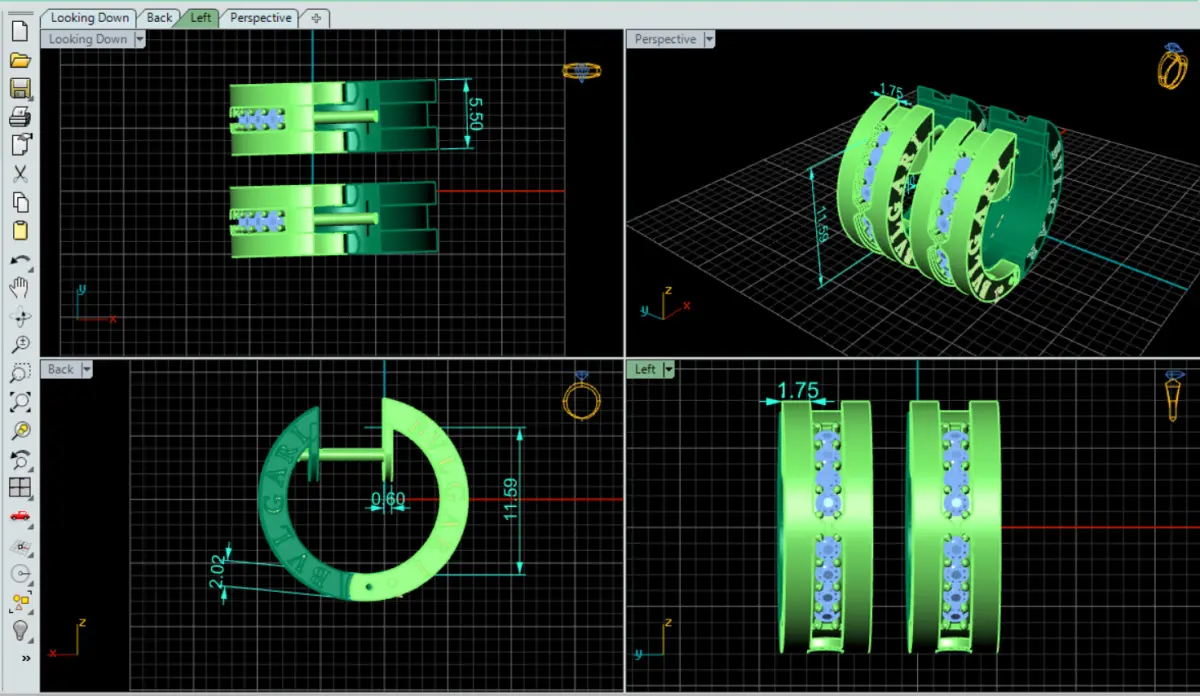Viewport: 1200px width, 696px height.
Task: Click the four-viewport layout icon
Action: pos(19,488)
